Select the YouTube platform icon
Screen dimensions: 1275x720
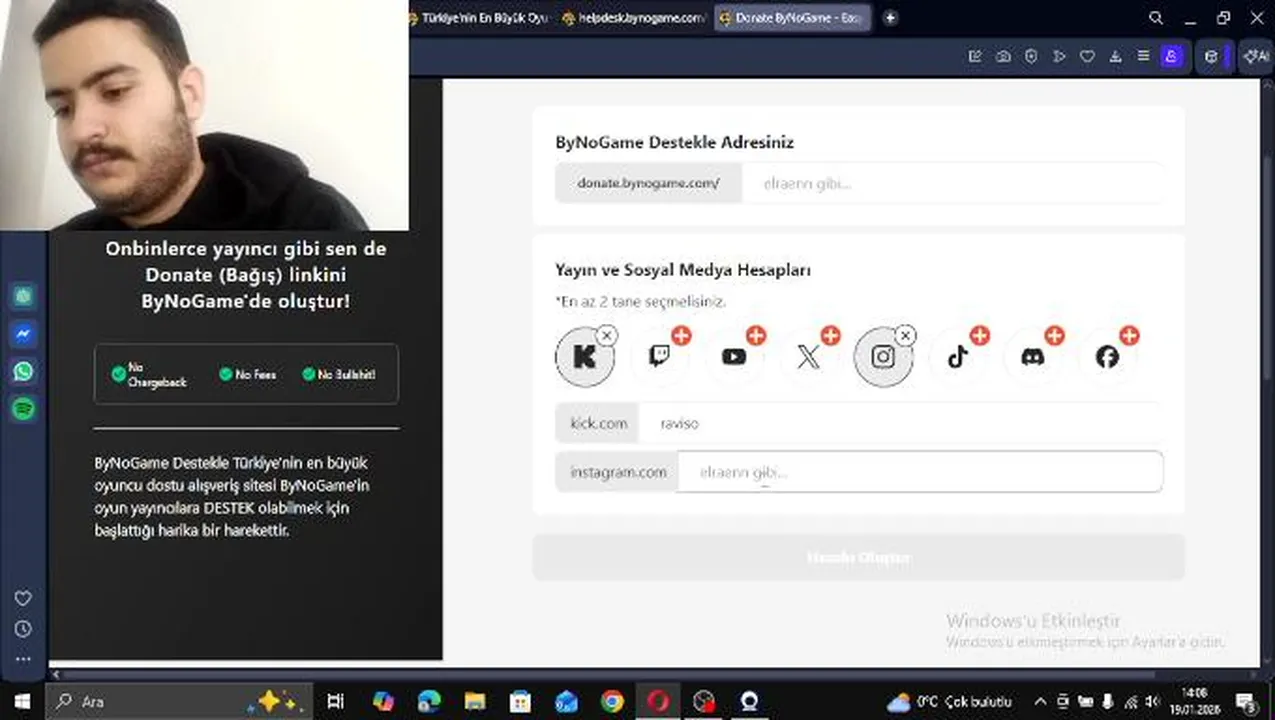pos(734,357)
